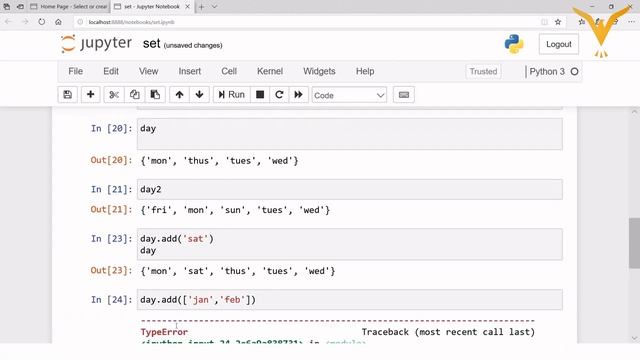Insert a cell below with the plus icon

(90, 95)
